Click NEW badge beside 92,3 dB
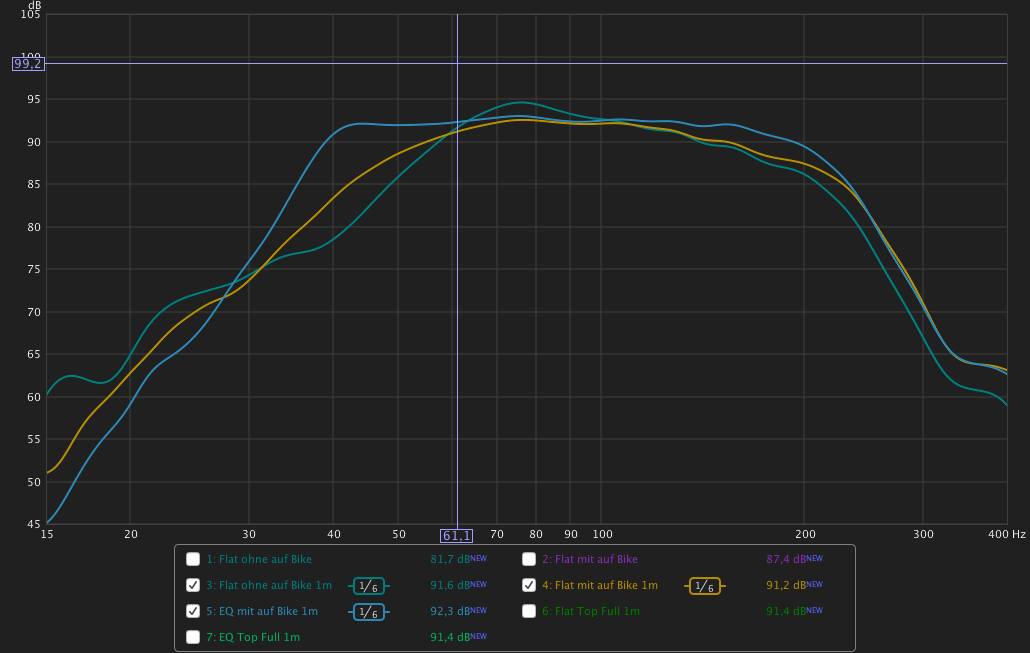 coord(479,610)
